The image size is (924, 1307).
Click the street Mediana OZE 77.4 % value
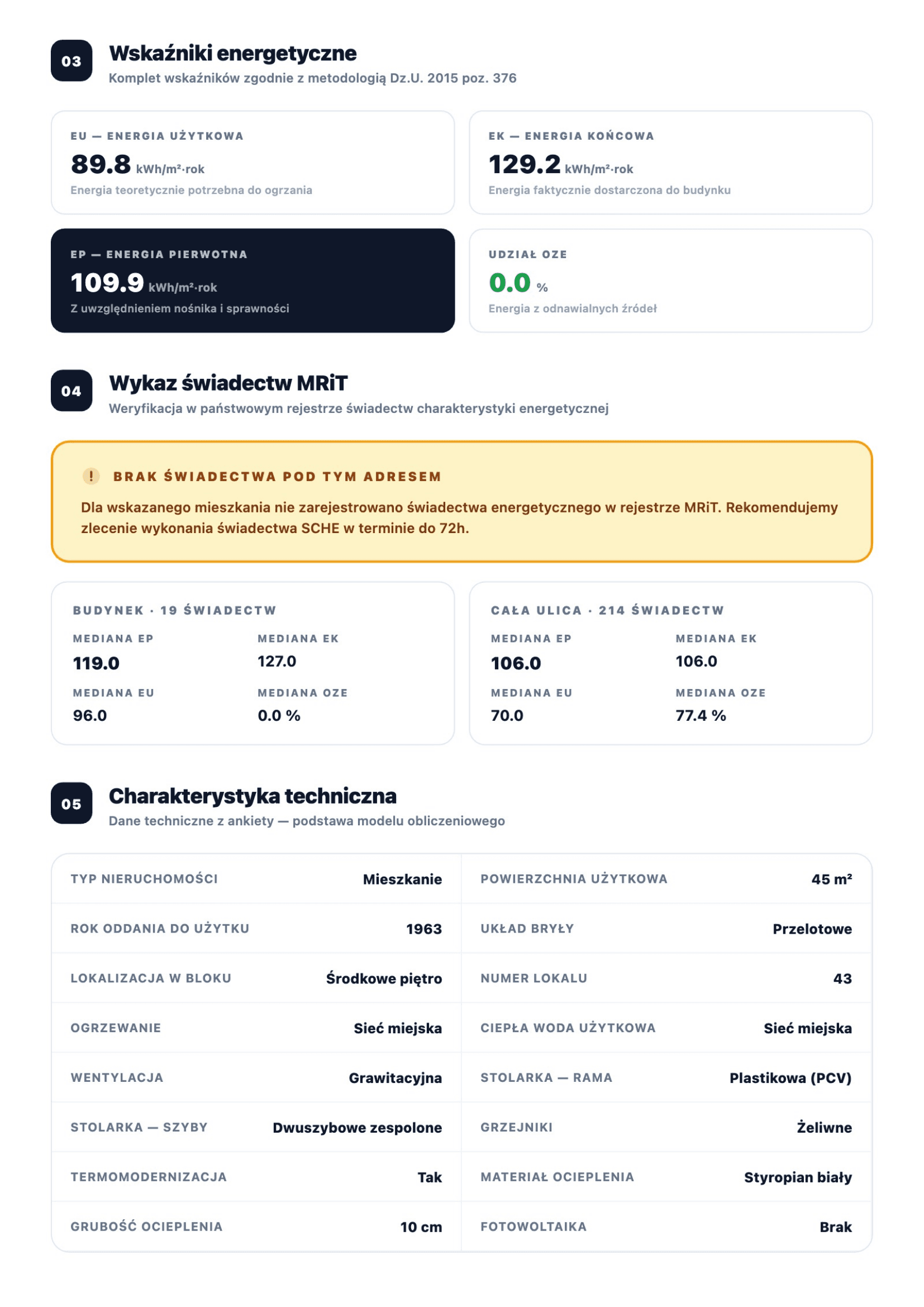[701, 716]
